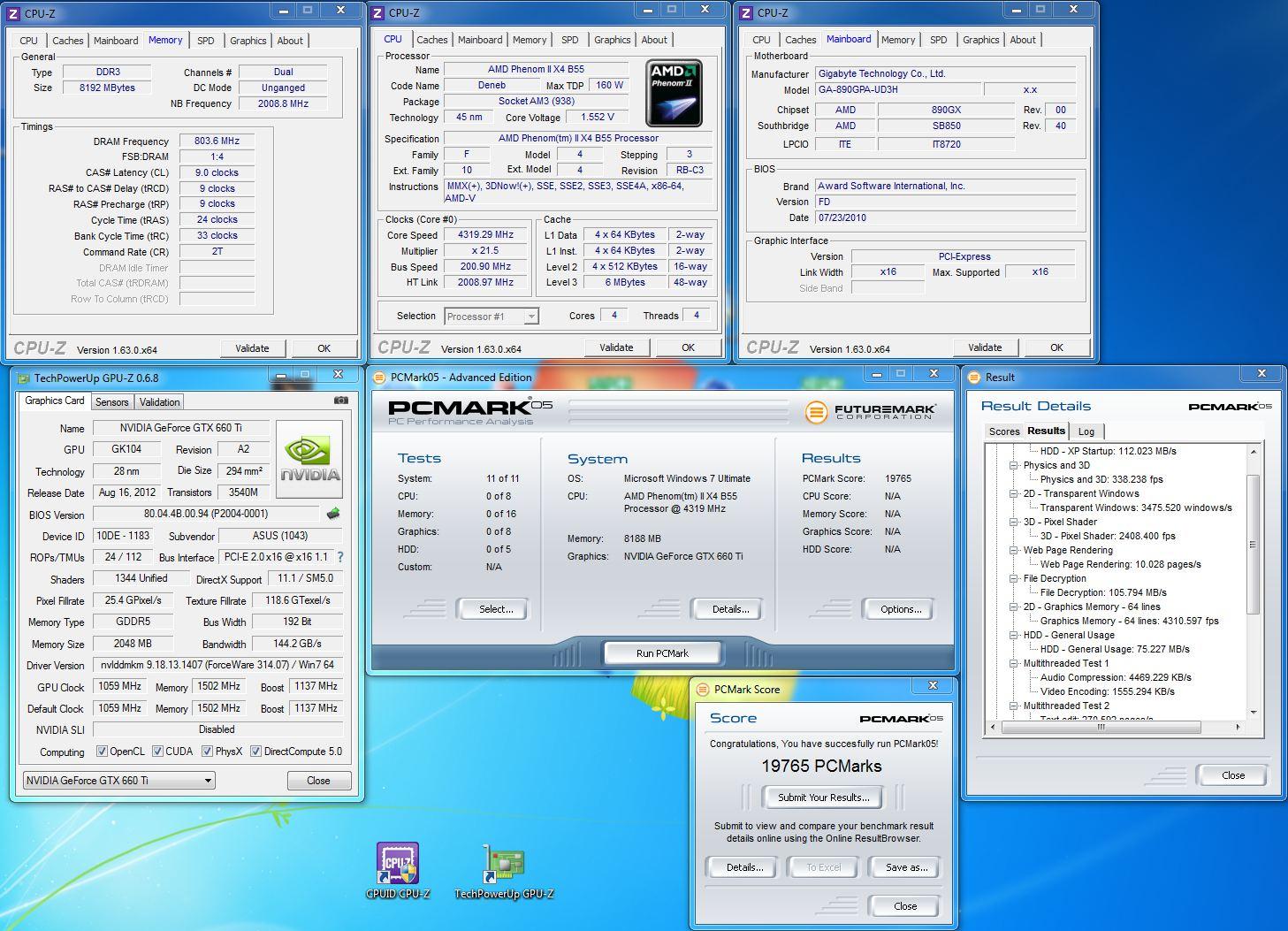Screen dimensions: 1288x931
Task: Click Submit Your Results button
Action: (x=824, y=797)
